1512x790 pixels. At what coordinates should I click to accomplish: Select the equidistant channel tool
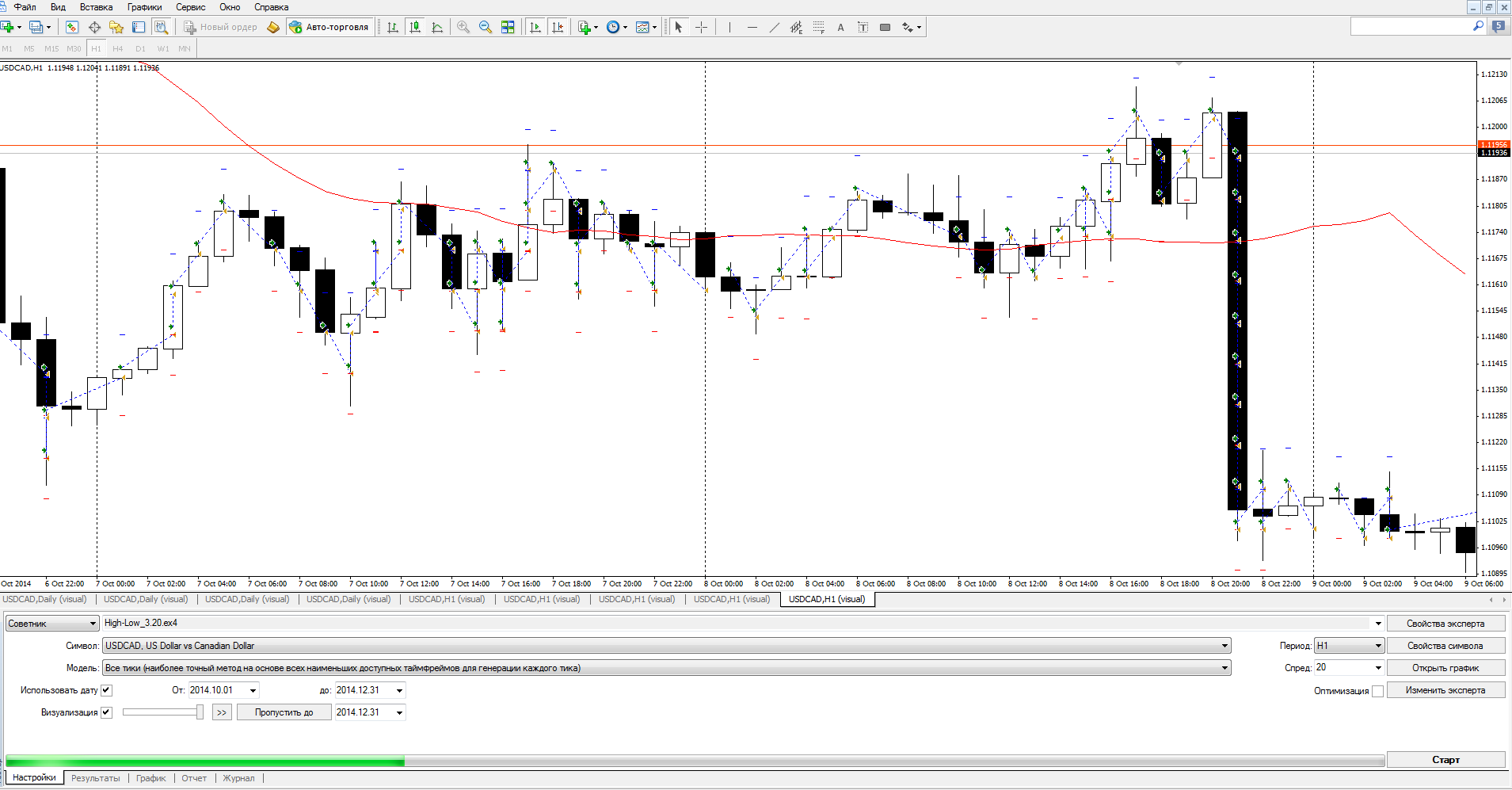pos(796,27)
